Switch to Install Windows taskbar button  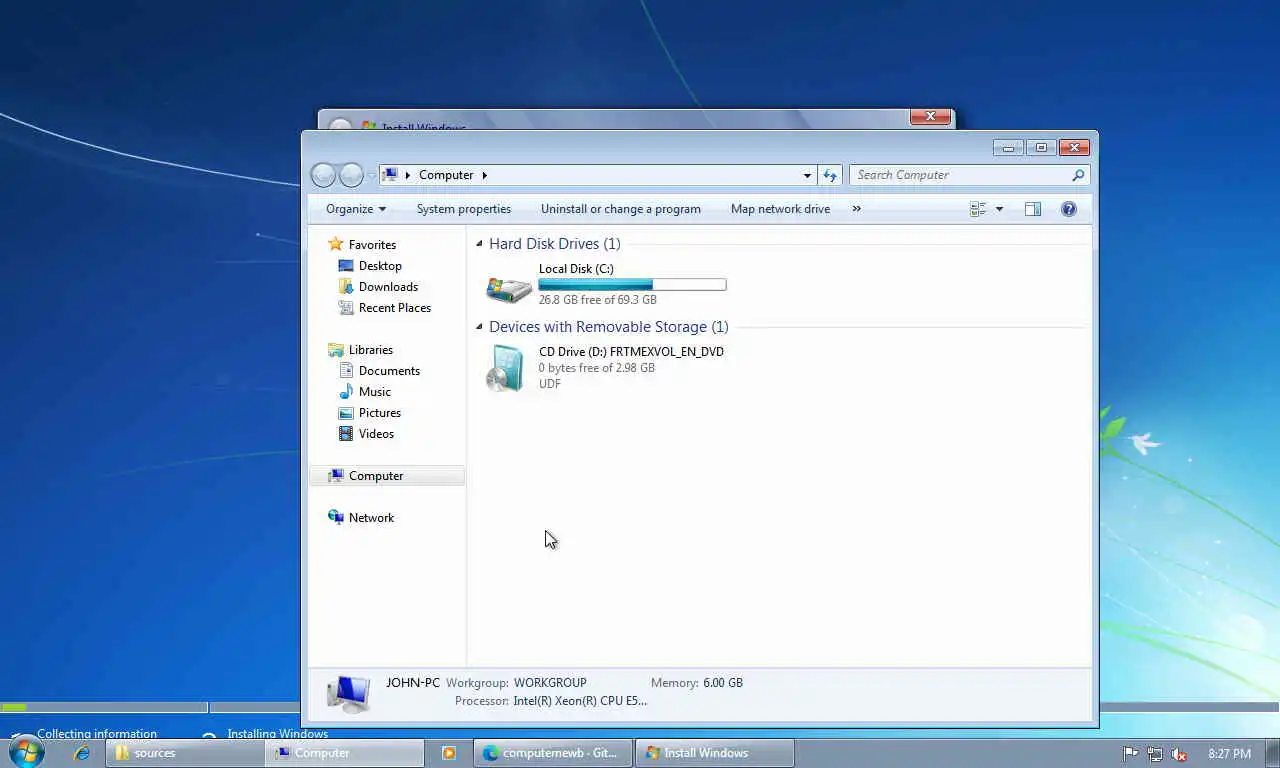pos(714,753)
